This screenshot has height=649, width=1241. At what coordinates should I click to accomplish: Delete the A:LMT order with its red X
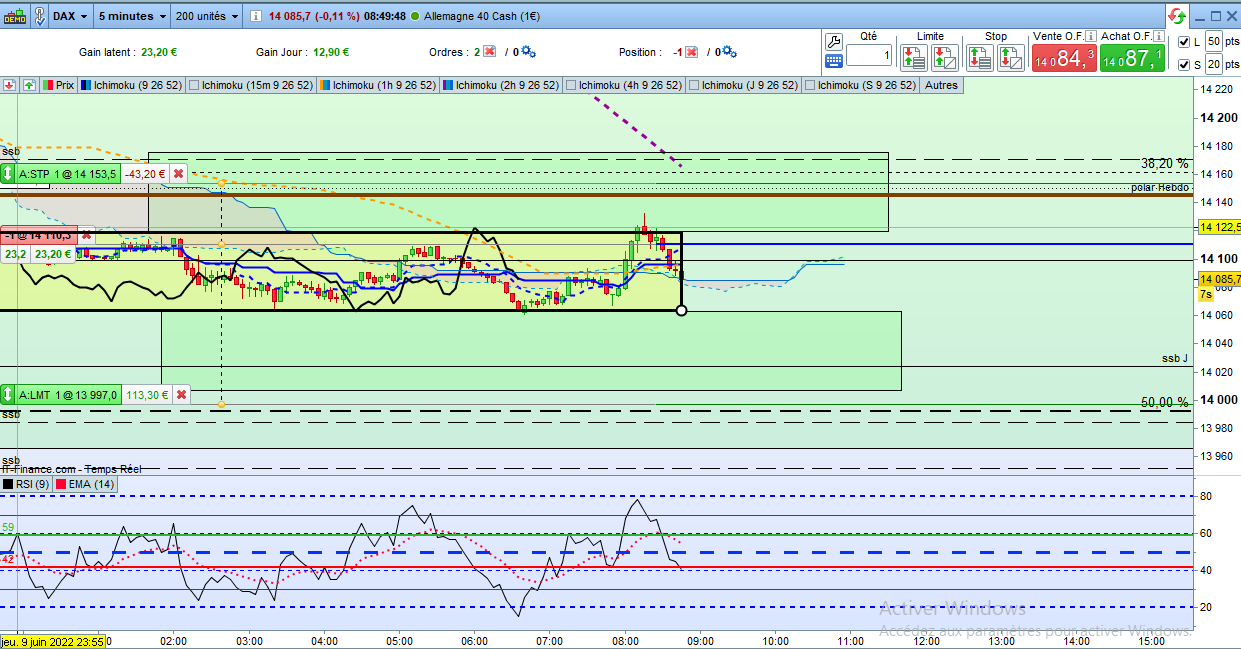click(x=181, y=395)
